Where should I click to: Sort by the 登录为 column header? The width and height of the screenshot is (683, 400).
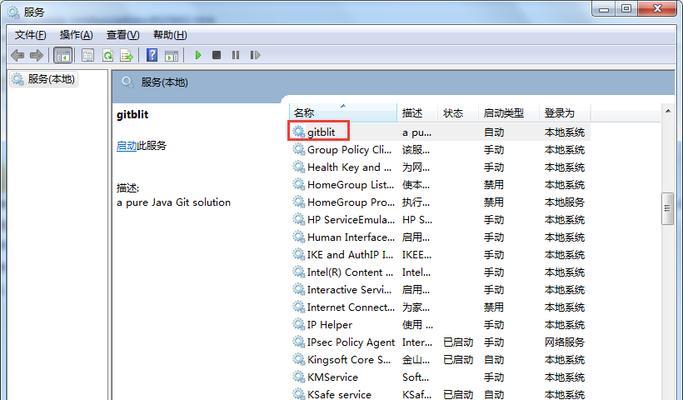[x=565, y=113]
